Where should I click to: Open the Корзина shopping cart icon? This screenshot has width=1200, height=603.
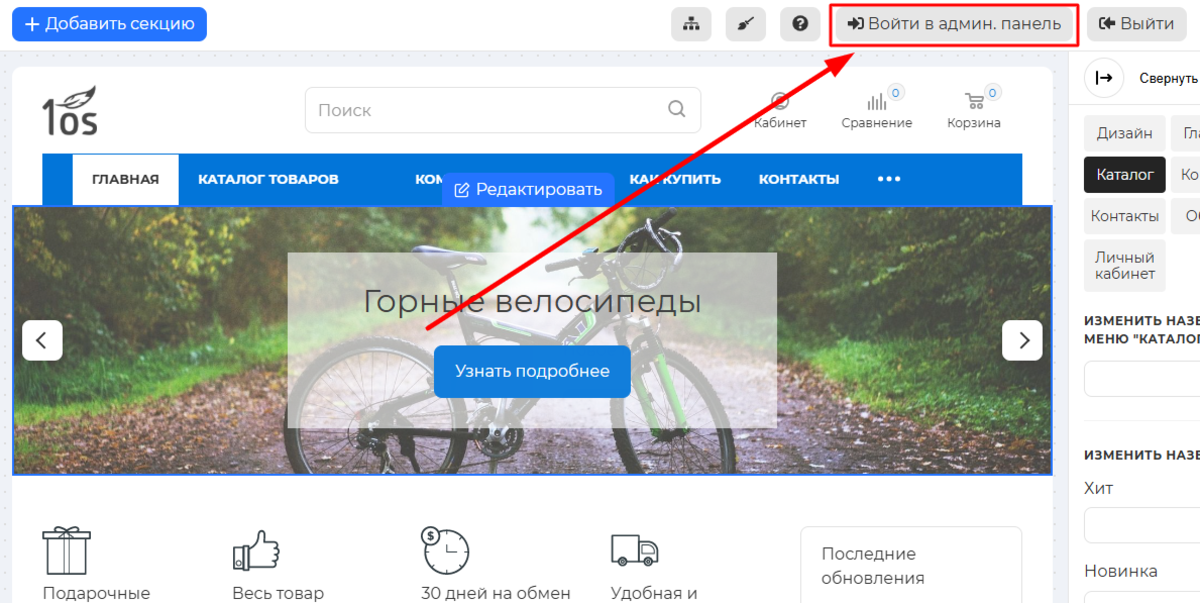click(x=973, y=102)
